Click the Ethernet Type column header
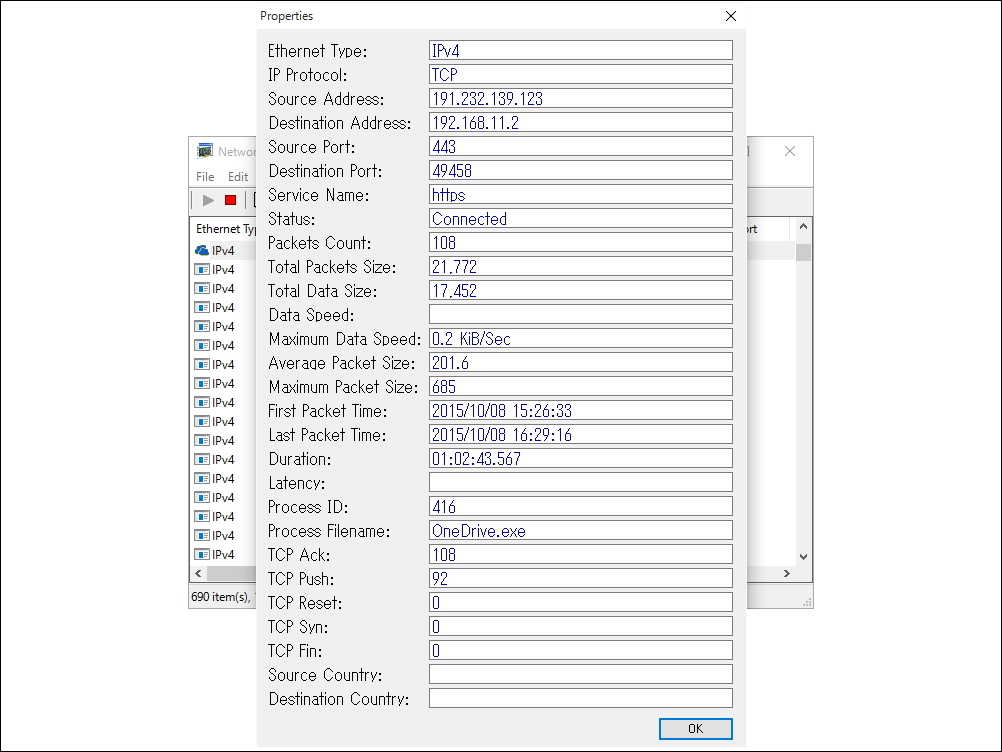 [x=226, y=229]
